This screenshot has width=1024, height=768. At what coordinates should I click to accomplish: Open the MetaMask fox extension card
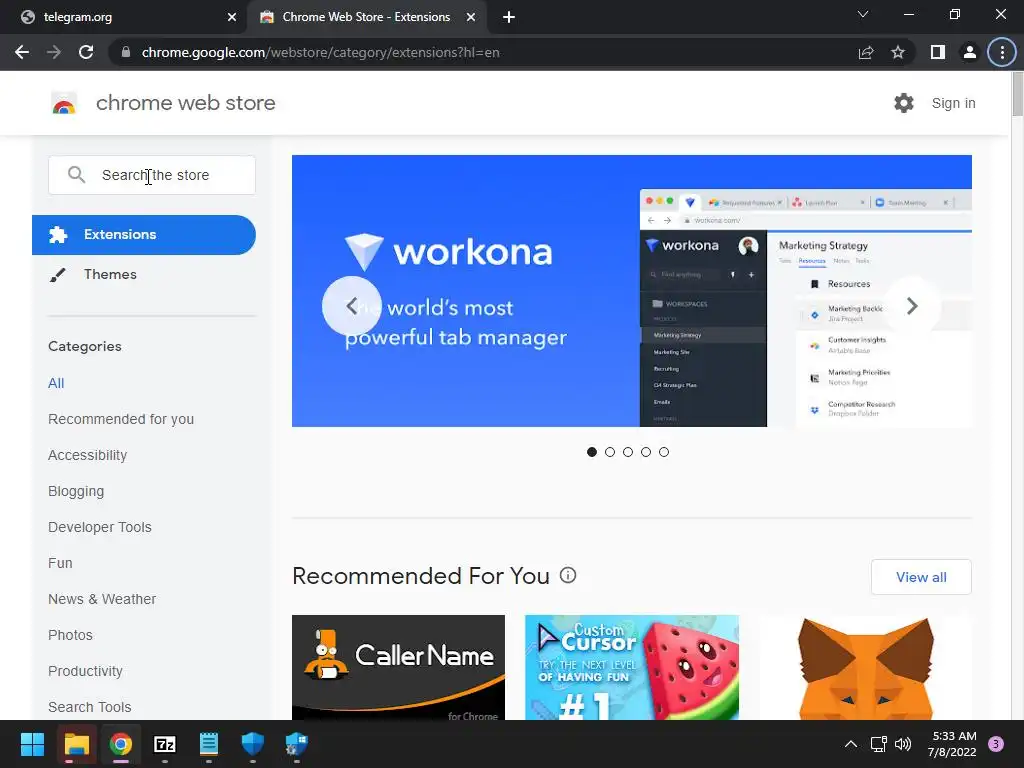(865, 667)
